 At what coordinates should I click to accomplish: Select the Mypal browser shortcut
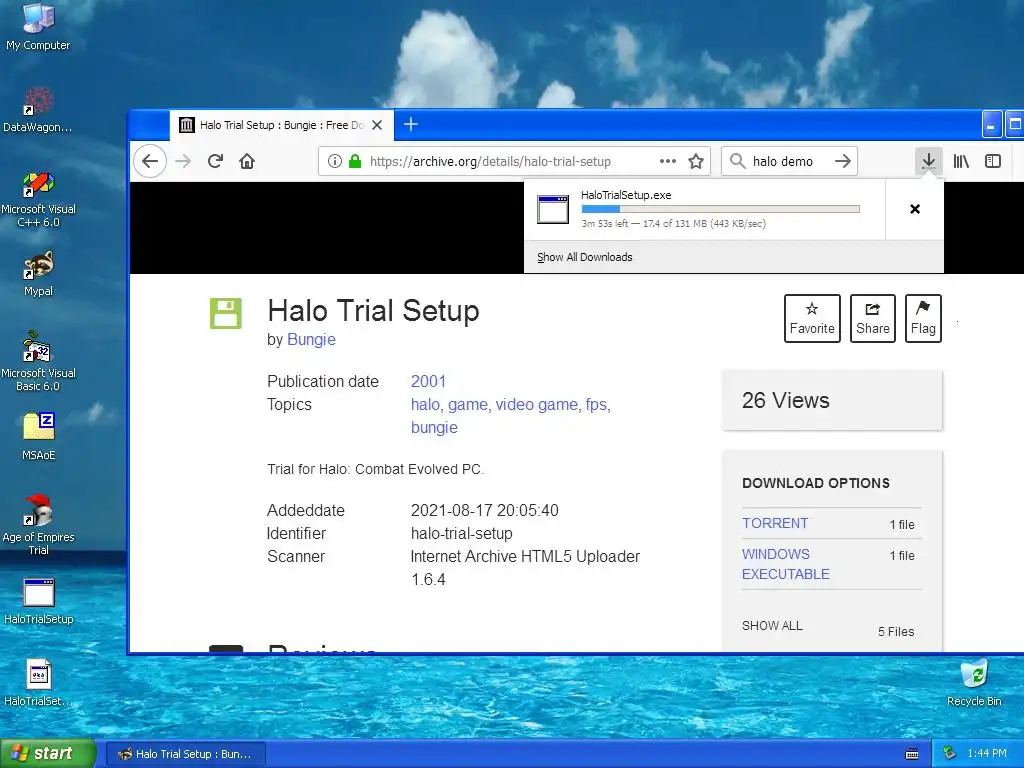tap(38, 274)
